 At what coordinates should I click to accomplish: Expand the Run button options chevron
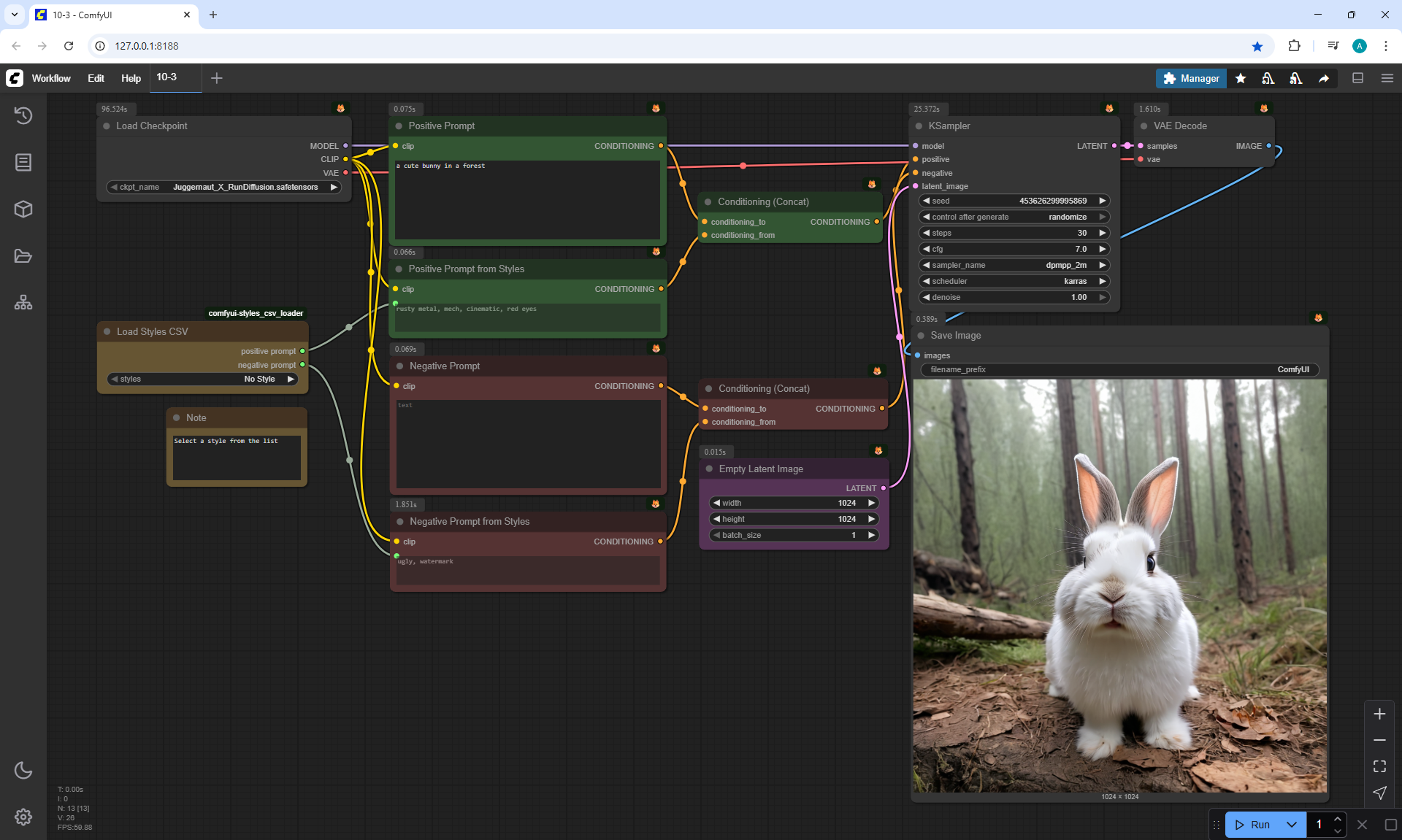tap(1291, 825)
